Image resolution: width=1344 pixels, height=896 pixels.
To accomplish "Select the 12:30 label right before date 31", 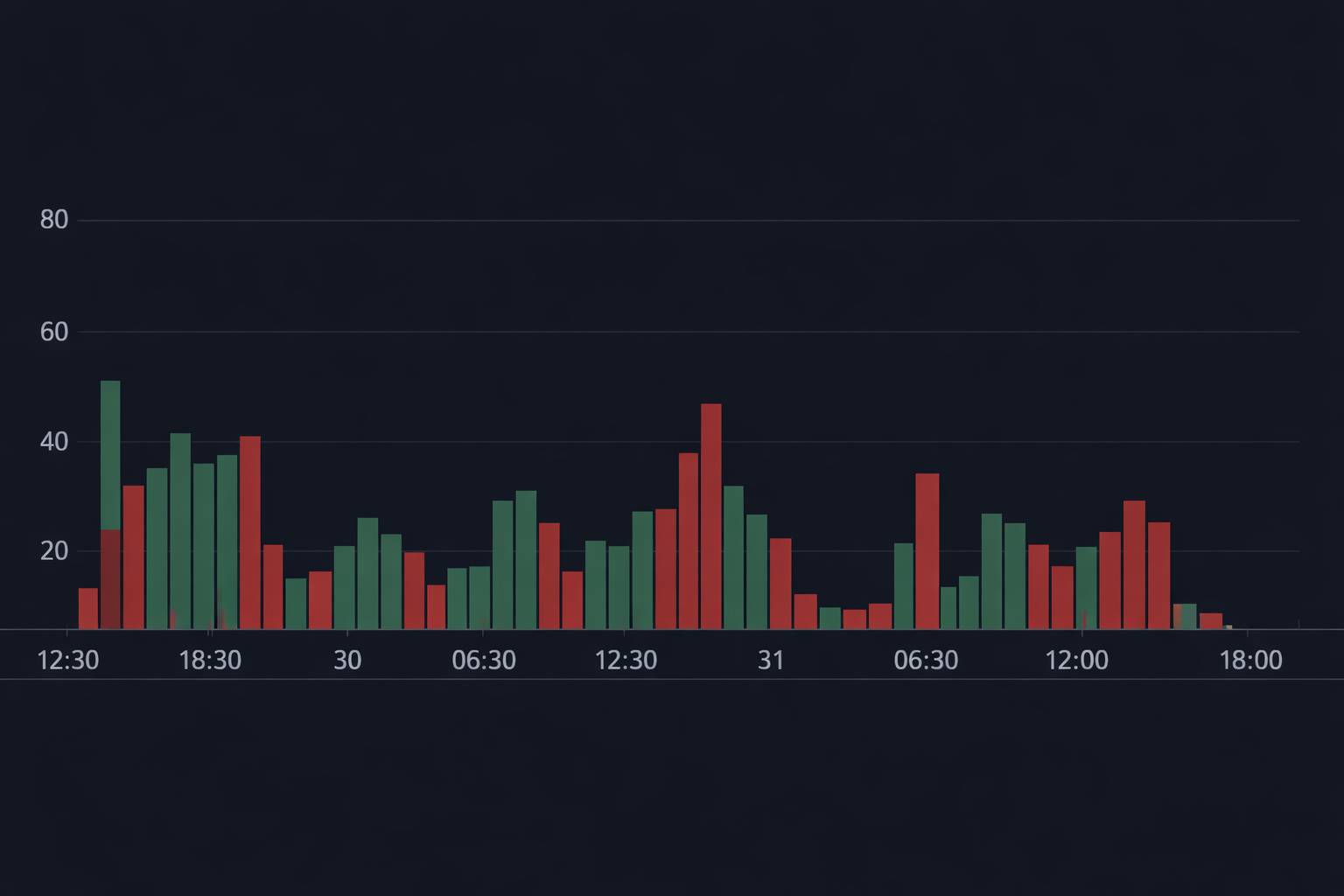I will [x=626, y=660].
